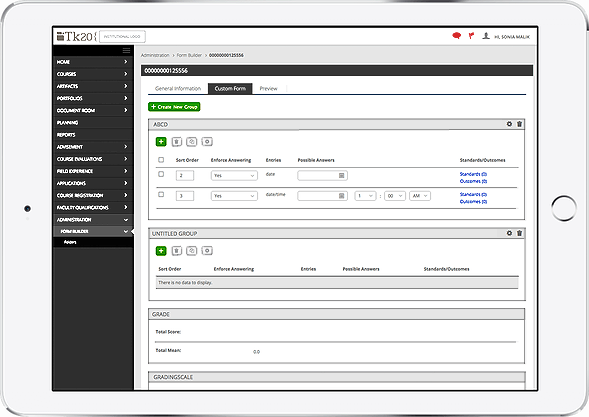Collapse sidebar using the hamburger menu icon
Screen dimensions: 589x417
(x=126, y=50)
